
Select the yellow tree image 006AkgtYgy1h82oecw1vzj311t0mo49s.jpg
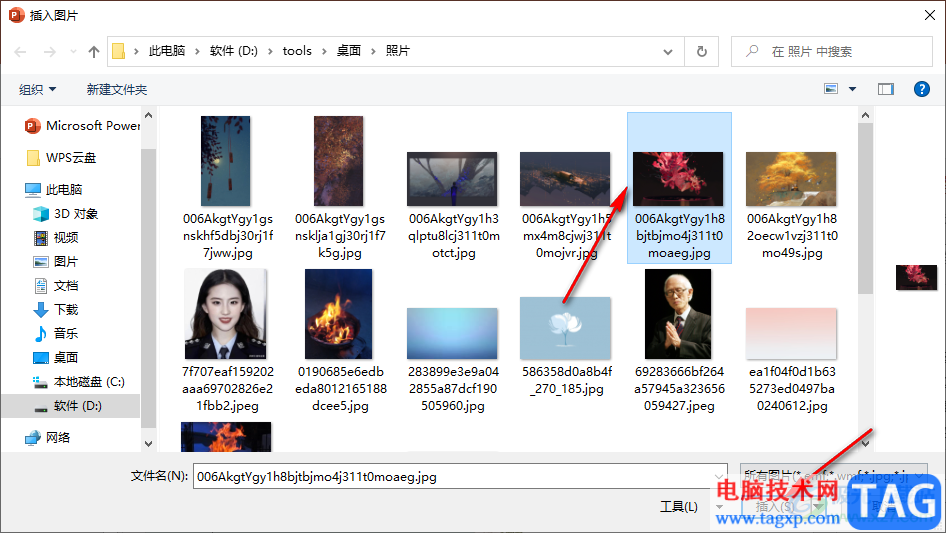click(x=792, y=206)
